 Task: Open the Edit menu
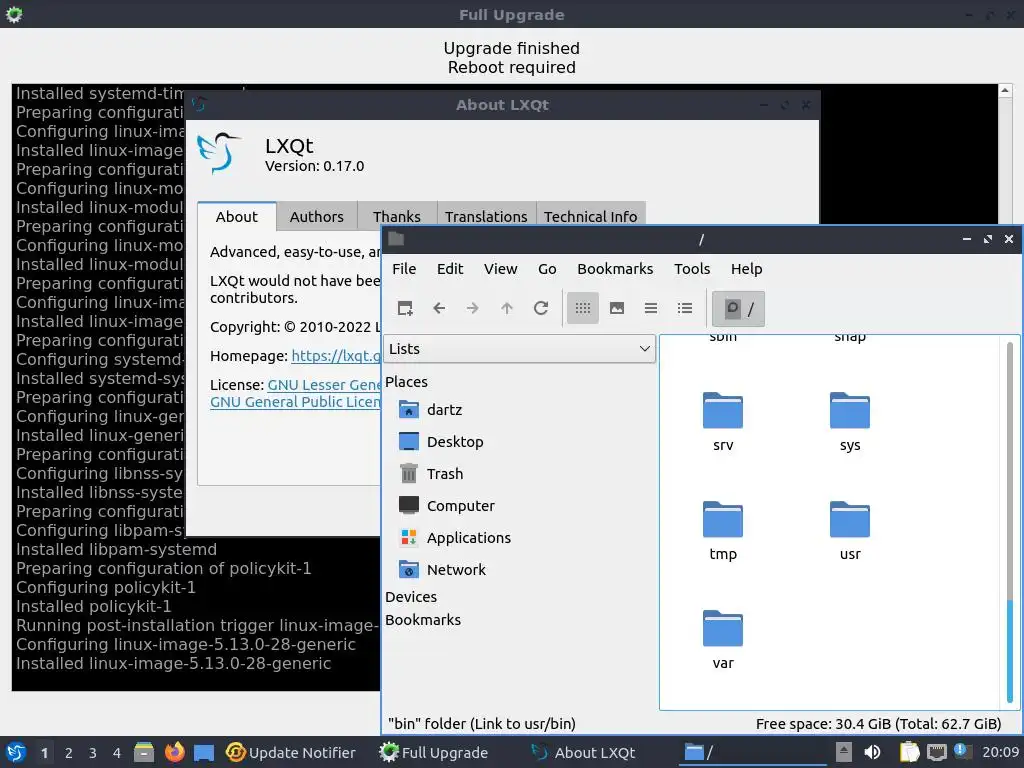[450, 269]
